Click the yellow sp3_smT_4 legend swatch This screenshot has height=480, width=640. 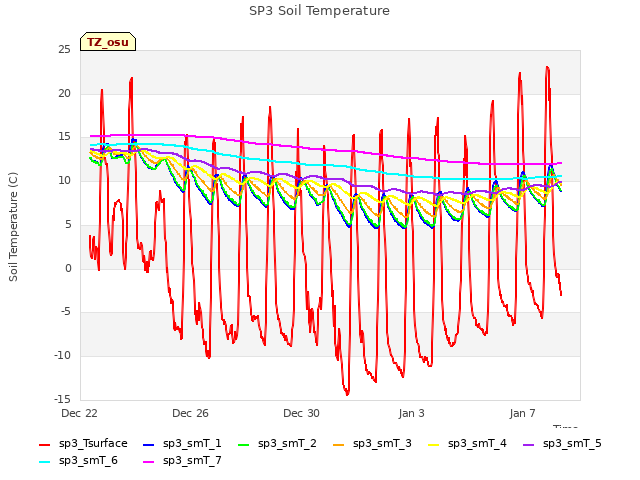point(434,445)
